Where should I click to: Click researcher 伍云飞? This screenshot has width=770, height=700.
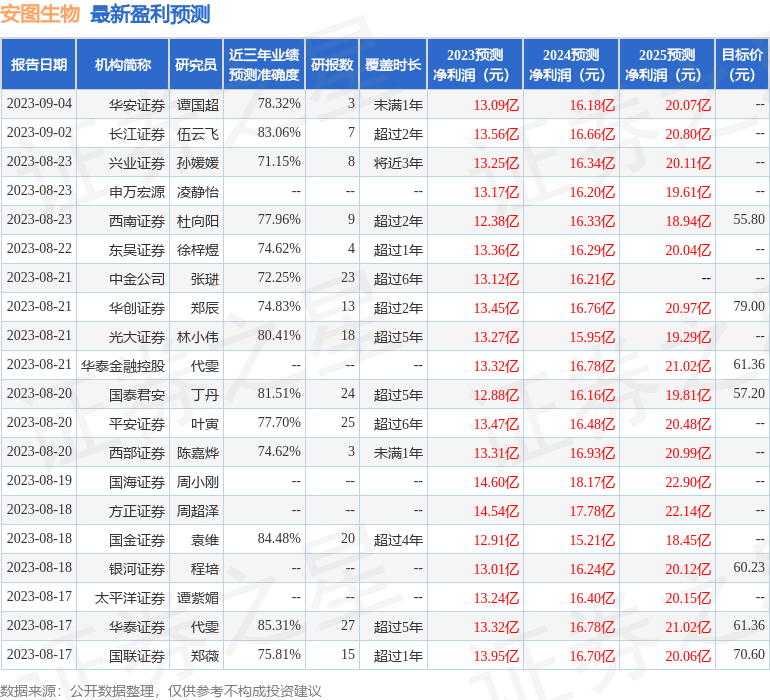pos(197,134)
